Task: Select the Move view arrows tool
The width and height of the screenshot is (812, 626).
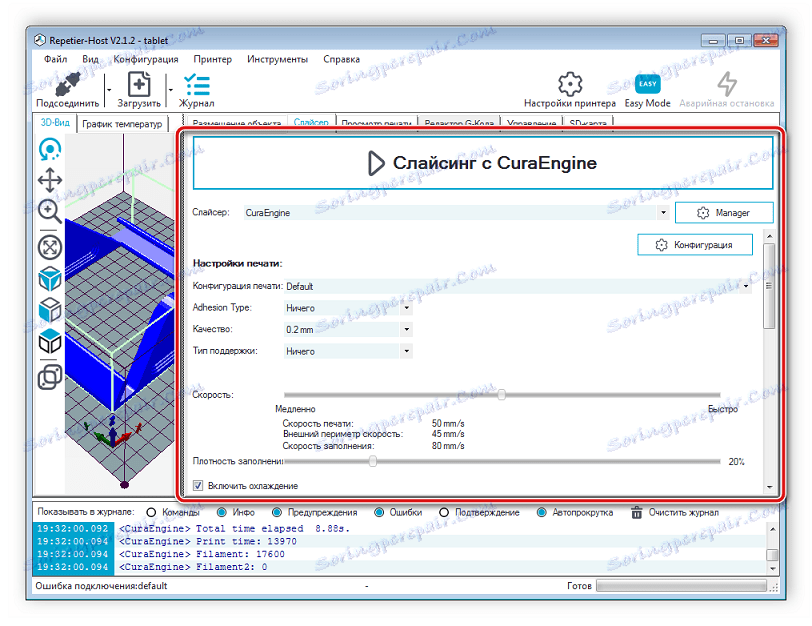Action: (50, 180)
